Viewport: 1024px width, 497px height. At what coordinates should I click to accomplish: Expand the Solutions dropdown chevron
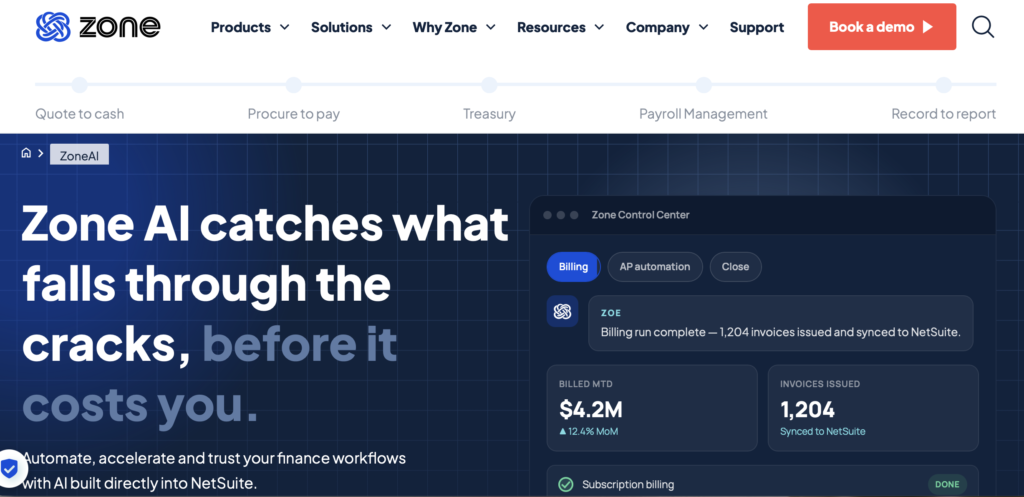point(386,27)
